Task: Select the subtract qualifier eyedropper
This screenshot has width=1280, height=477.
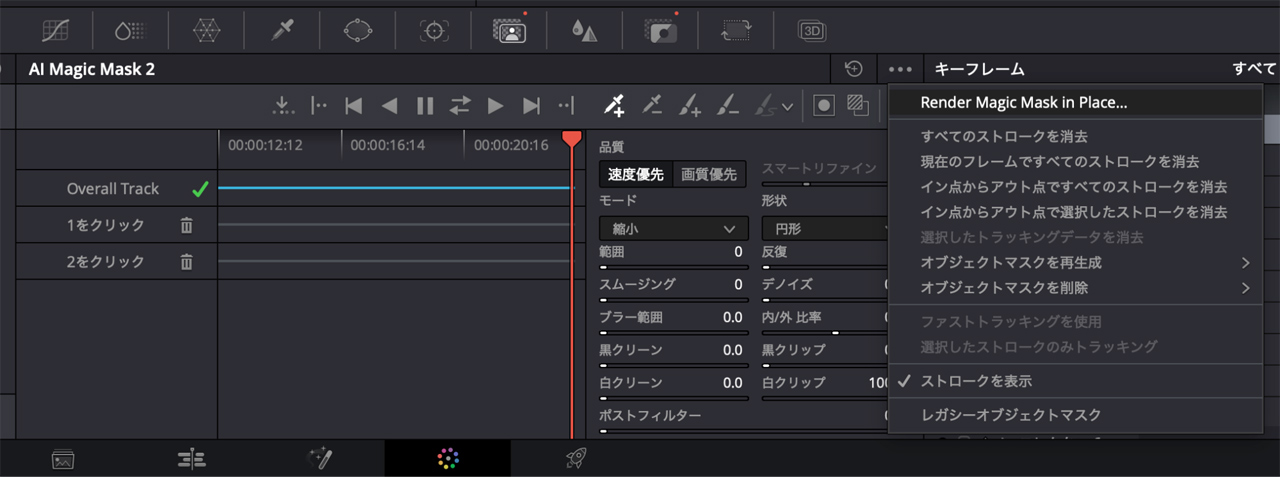Action: tap(652, 105)
